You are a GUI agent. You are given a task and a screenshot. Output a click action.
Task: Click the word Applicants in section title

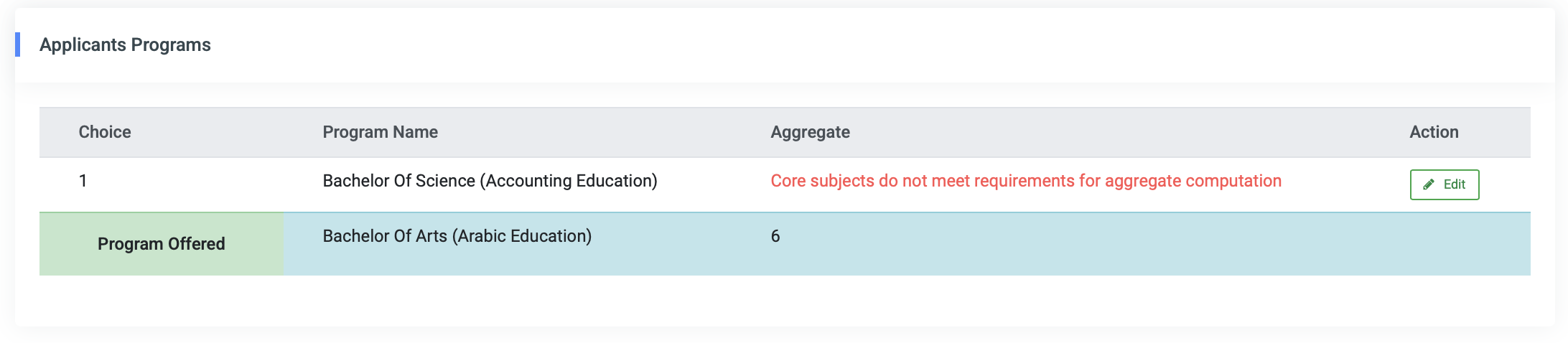[x=83, y=44]
